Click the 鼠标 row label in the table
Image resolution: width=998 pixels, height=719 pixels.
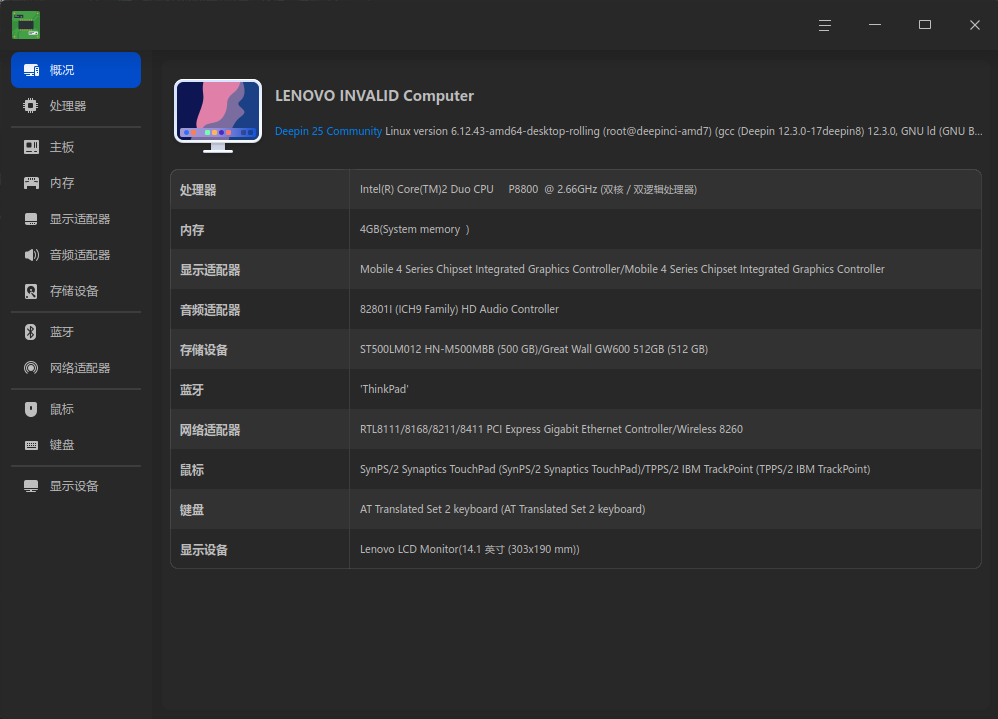pyautogui.click(x=192, y=470)
